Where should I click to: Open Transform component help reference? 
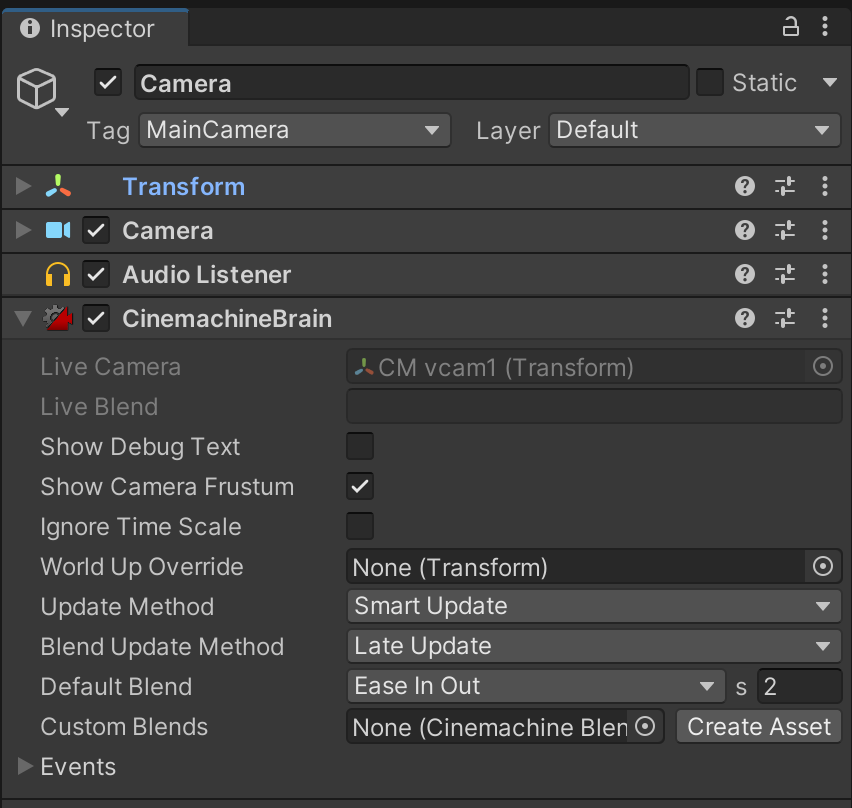tap(744, 187)
